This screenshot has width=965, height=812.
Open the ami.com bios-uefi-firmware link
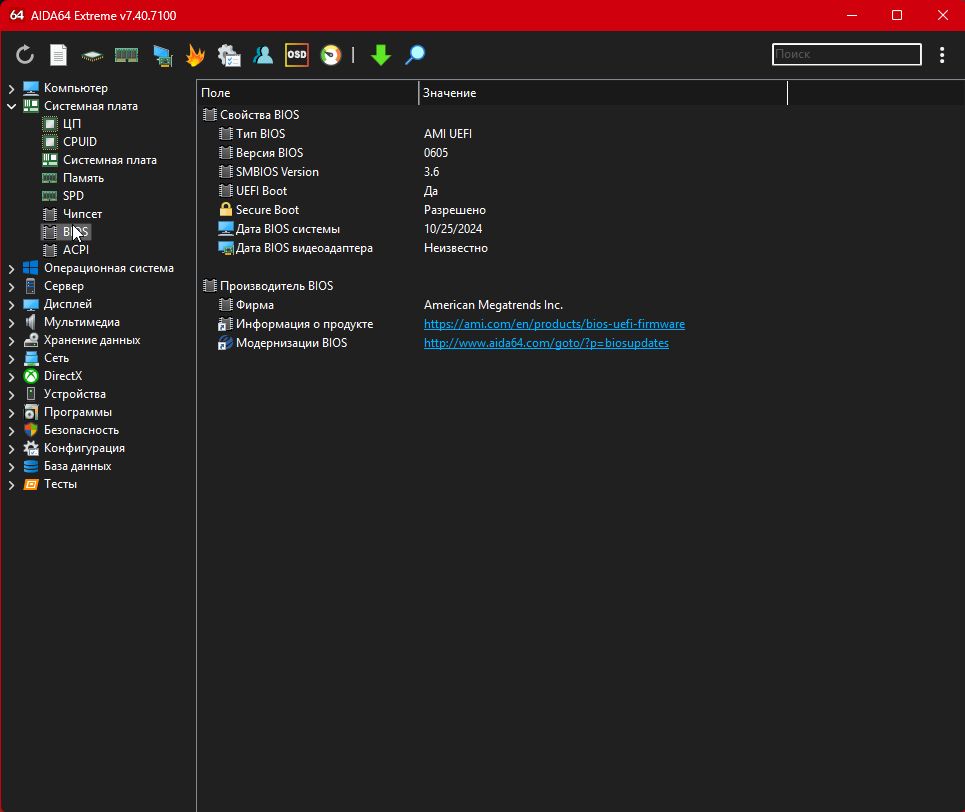[x=554, y=324]
